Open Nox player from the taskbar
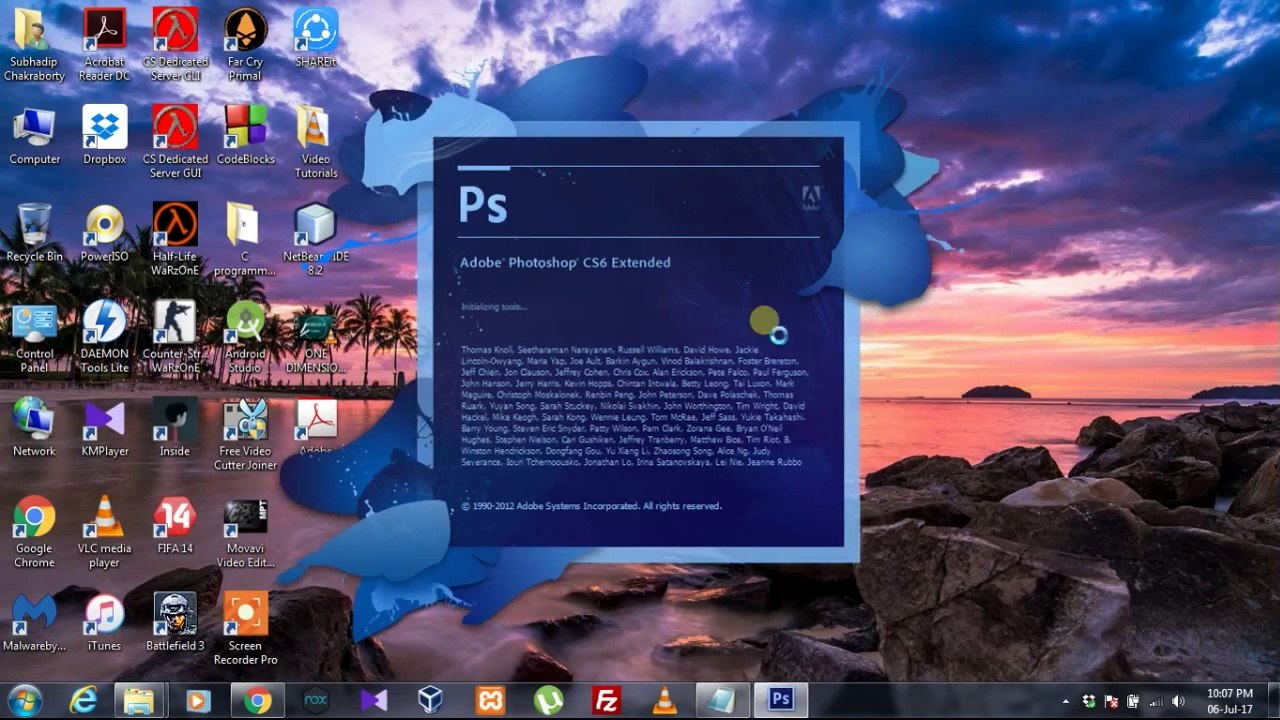 (x=316, y=701)
